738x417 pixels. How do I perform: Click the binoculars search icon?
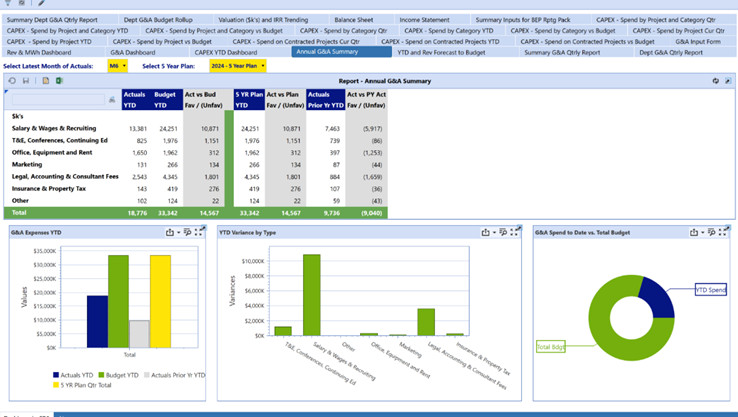click(112, 100)
